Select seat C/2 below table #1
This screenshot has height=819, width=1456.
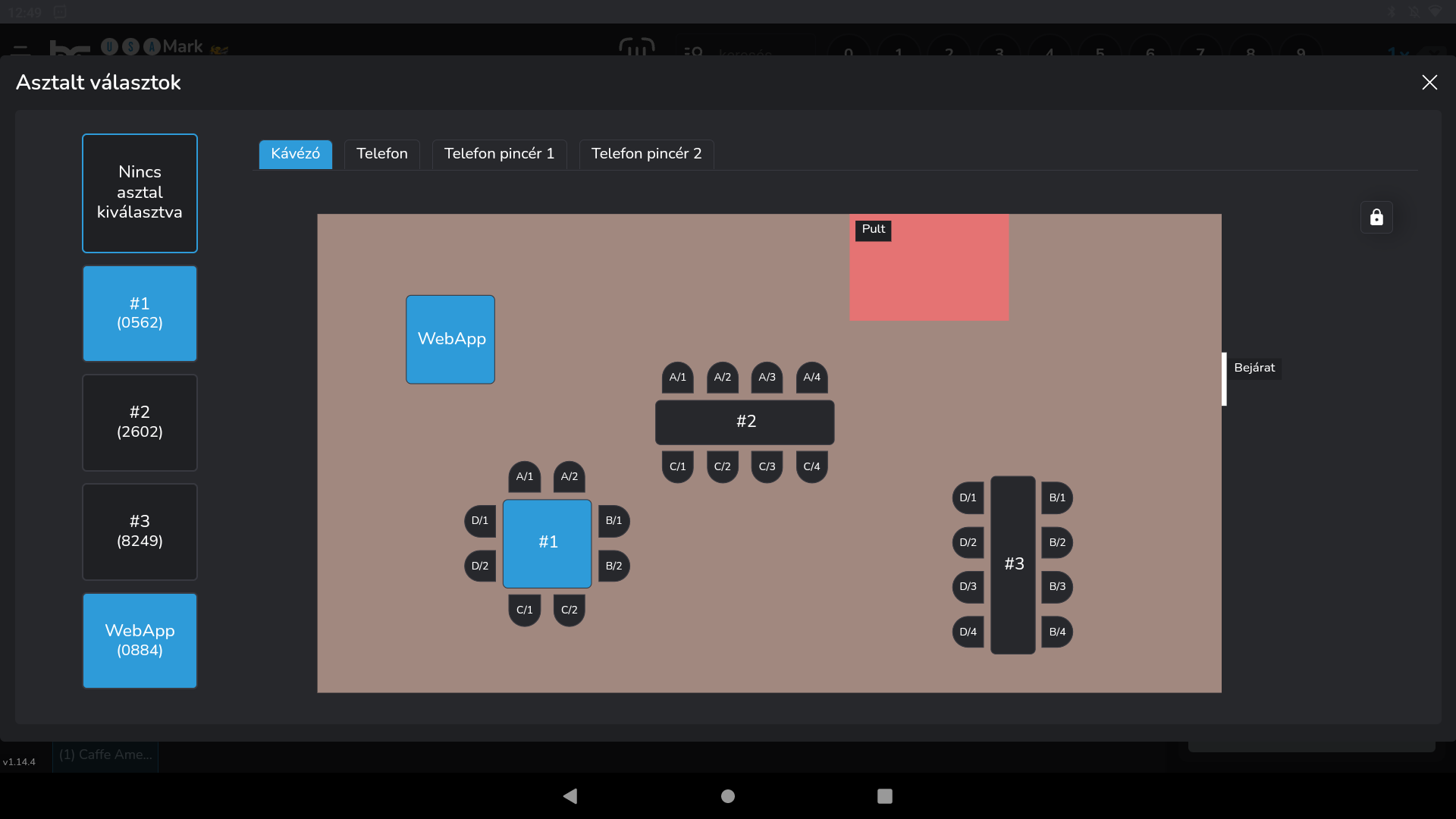pyautogui.click(x=569, y=610)
